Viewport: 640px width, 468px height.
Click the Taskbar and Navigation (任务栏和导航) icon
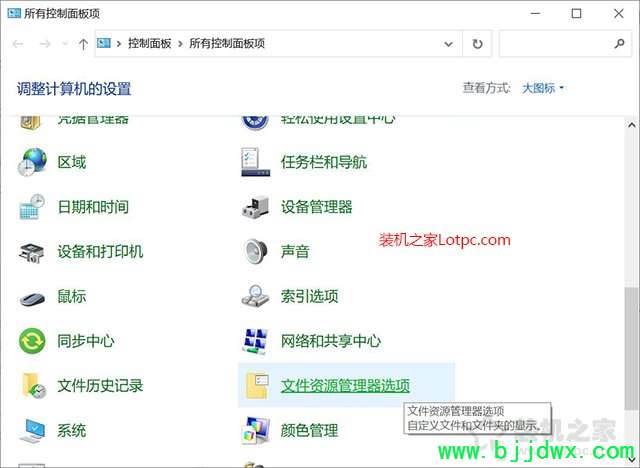pyautogui.click(x=256, y=162)
